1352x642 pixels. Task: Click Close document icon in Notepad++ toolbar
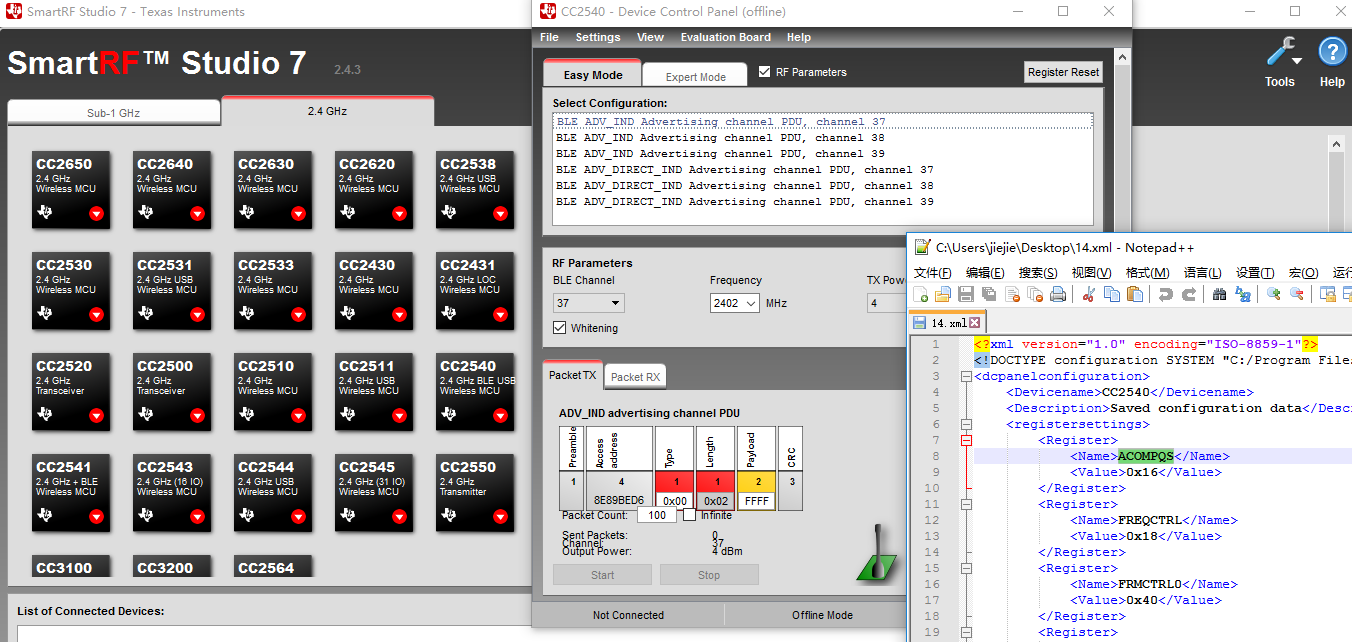tap(1012, 294)
